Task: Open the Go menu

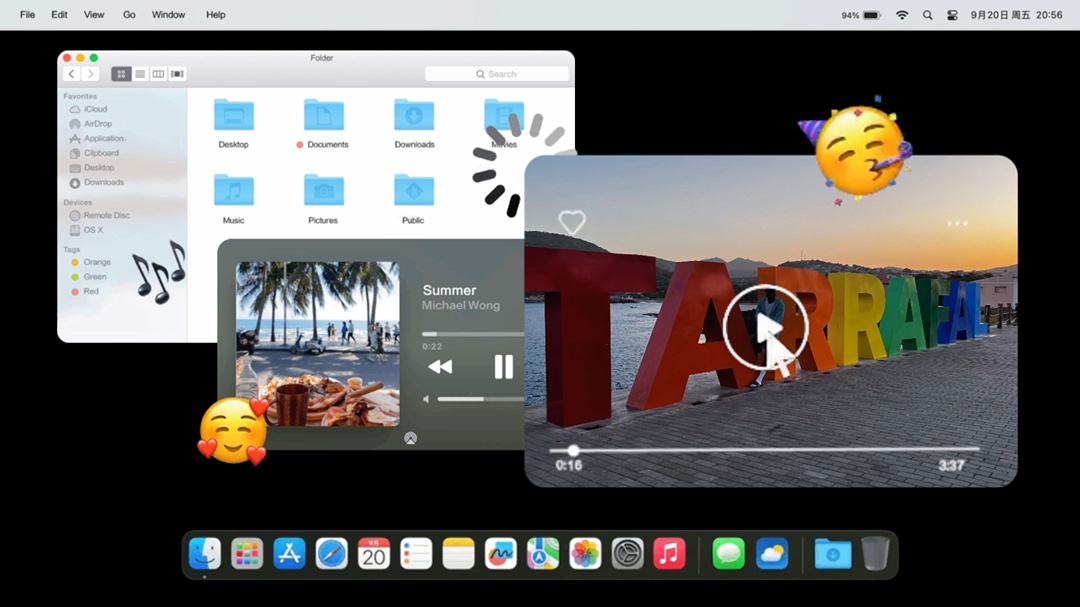Action: tap(129, 14)
